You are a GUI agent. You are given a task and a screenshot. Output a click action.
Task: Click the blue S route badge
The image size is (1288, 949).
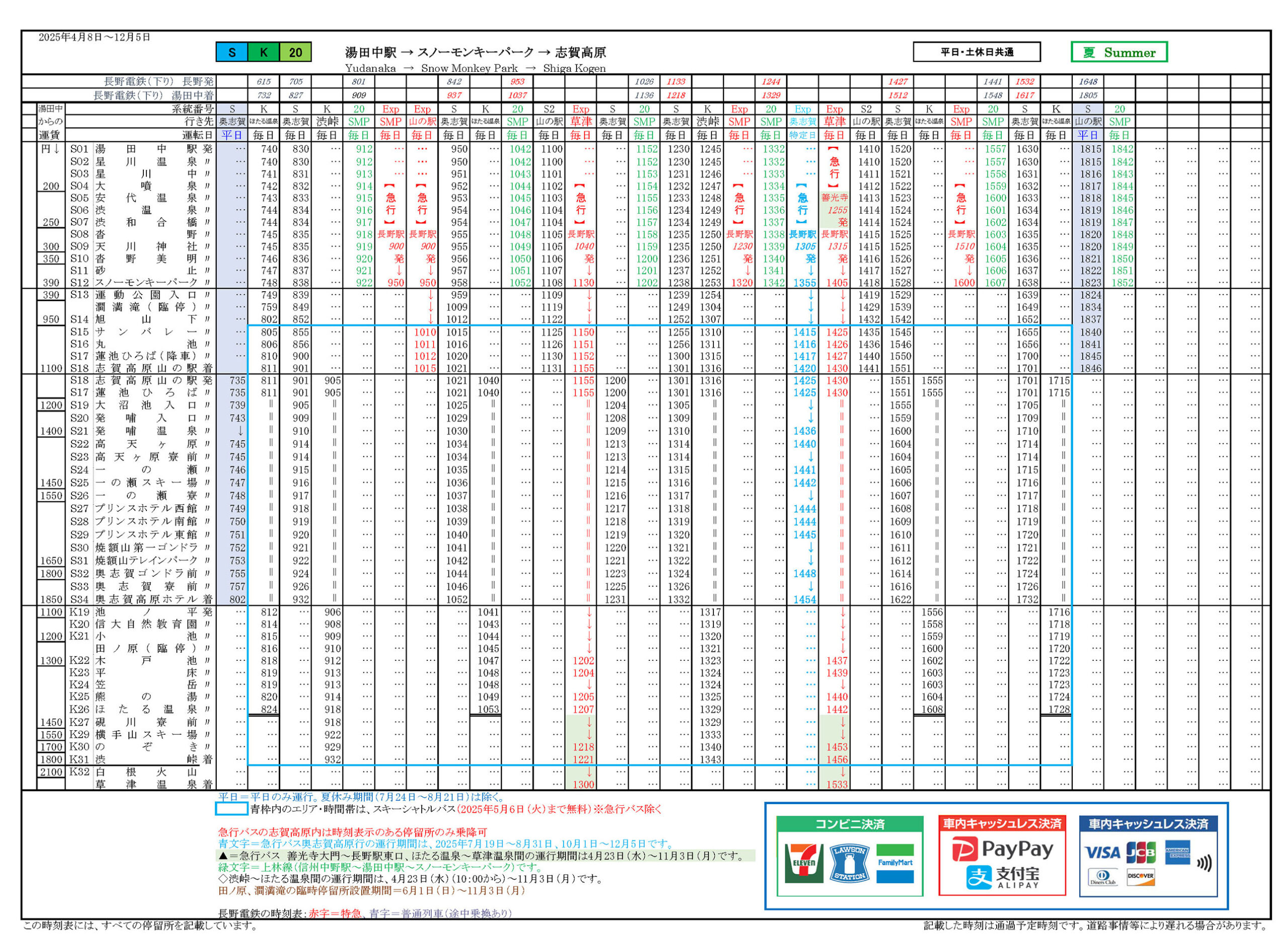click(231, 52)
